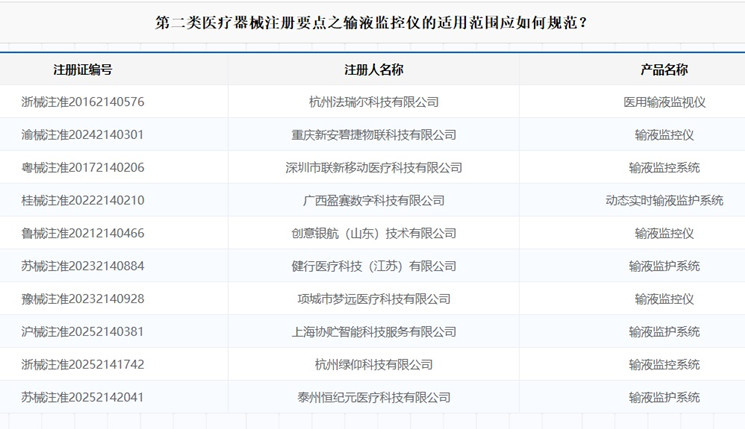Screen dimensions: 745x429
Task: Click product name 医用输液监视仪
Action: click(x=664, y=102)
